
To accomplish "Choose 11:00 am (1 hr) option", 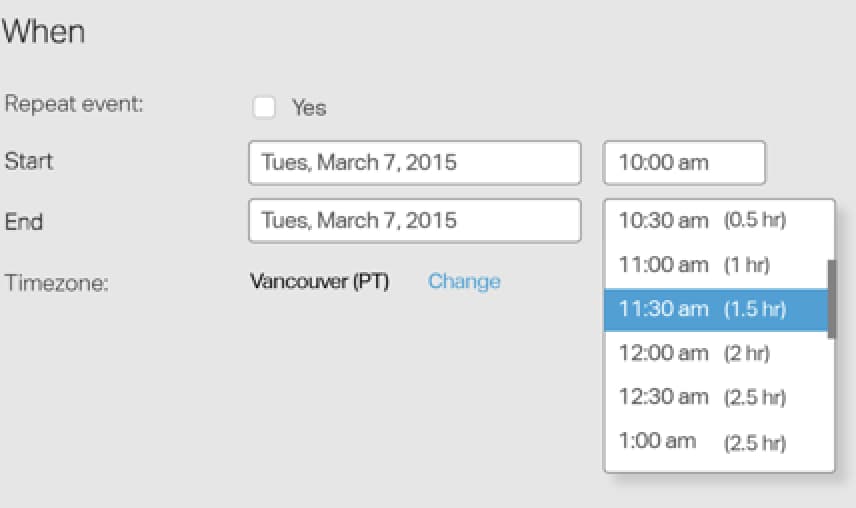I will click(x=663, y=265).
